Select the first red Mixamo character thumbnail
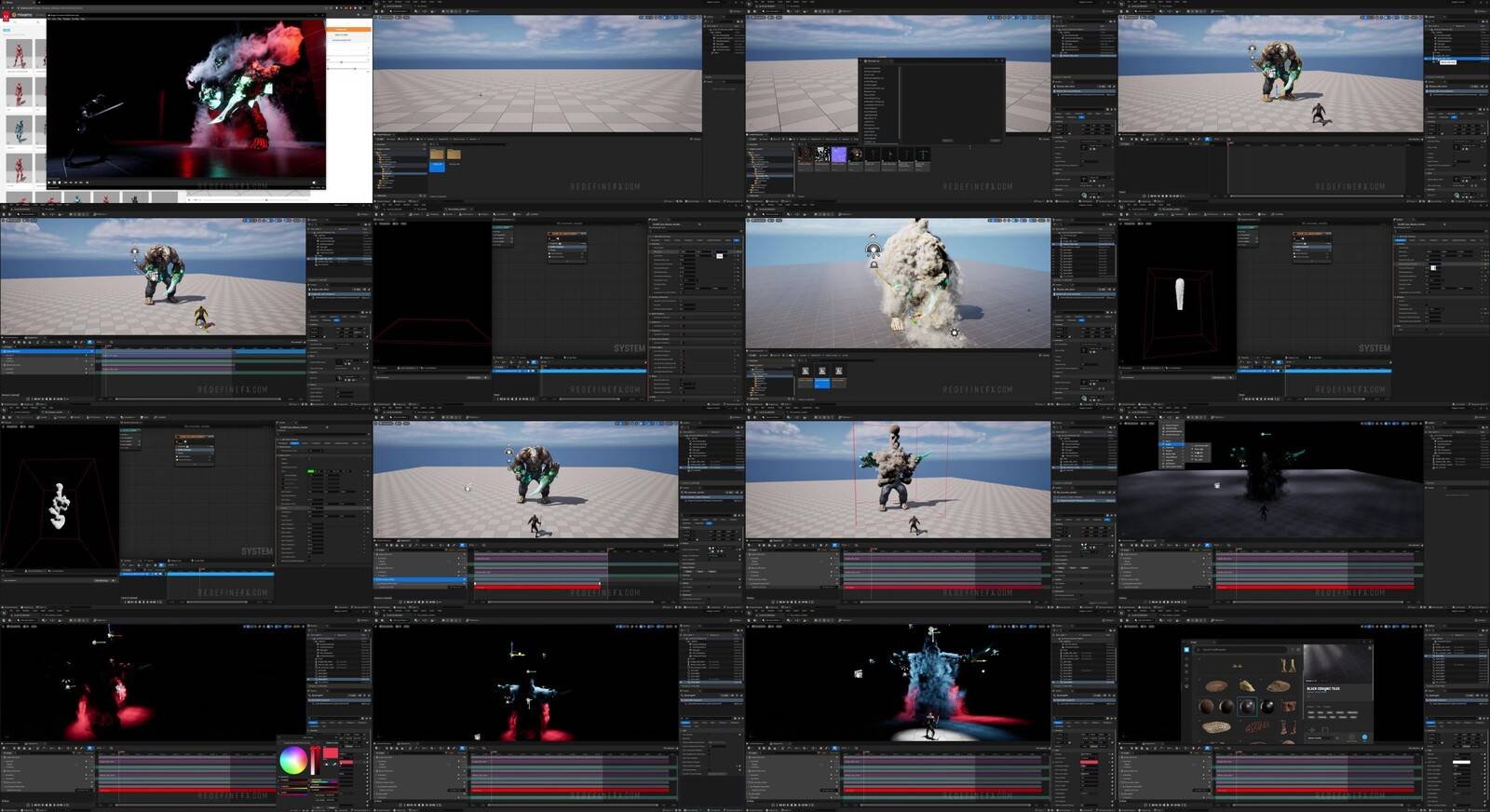Viewport: 1490px width, 812px height. tap(18, 54)
